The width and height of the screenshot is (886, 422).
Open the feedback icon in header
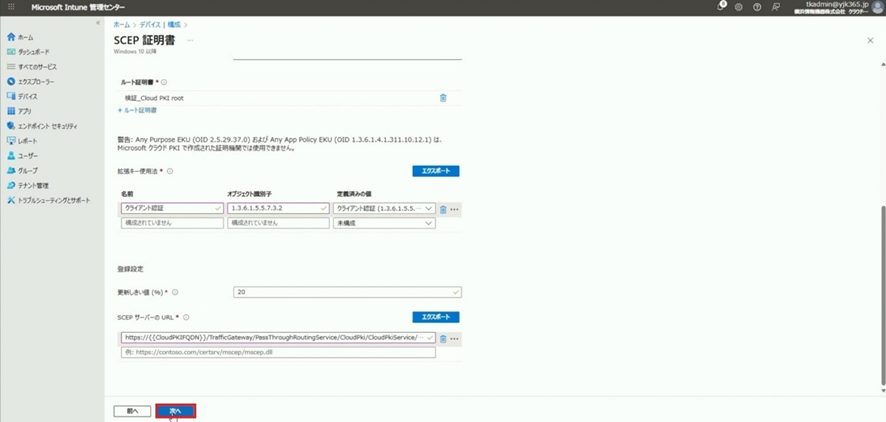(775, 7)
